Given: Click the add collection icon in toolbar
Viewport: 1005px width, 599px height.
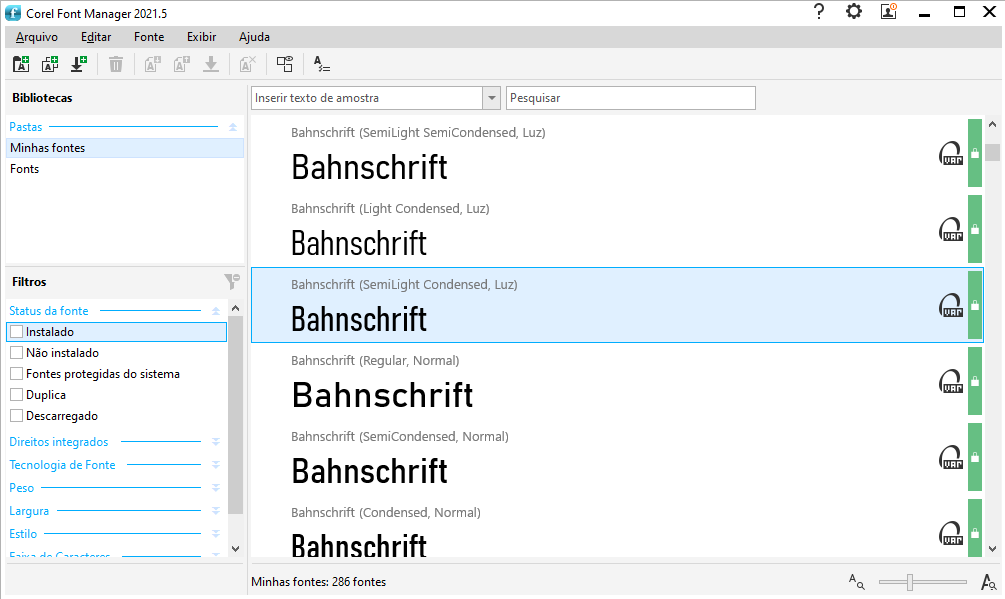Looking at the screenshot, I should tap(50, 64).
